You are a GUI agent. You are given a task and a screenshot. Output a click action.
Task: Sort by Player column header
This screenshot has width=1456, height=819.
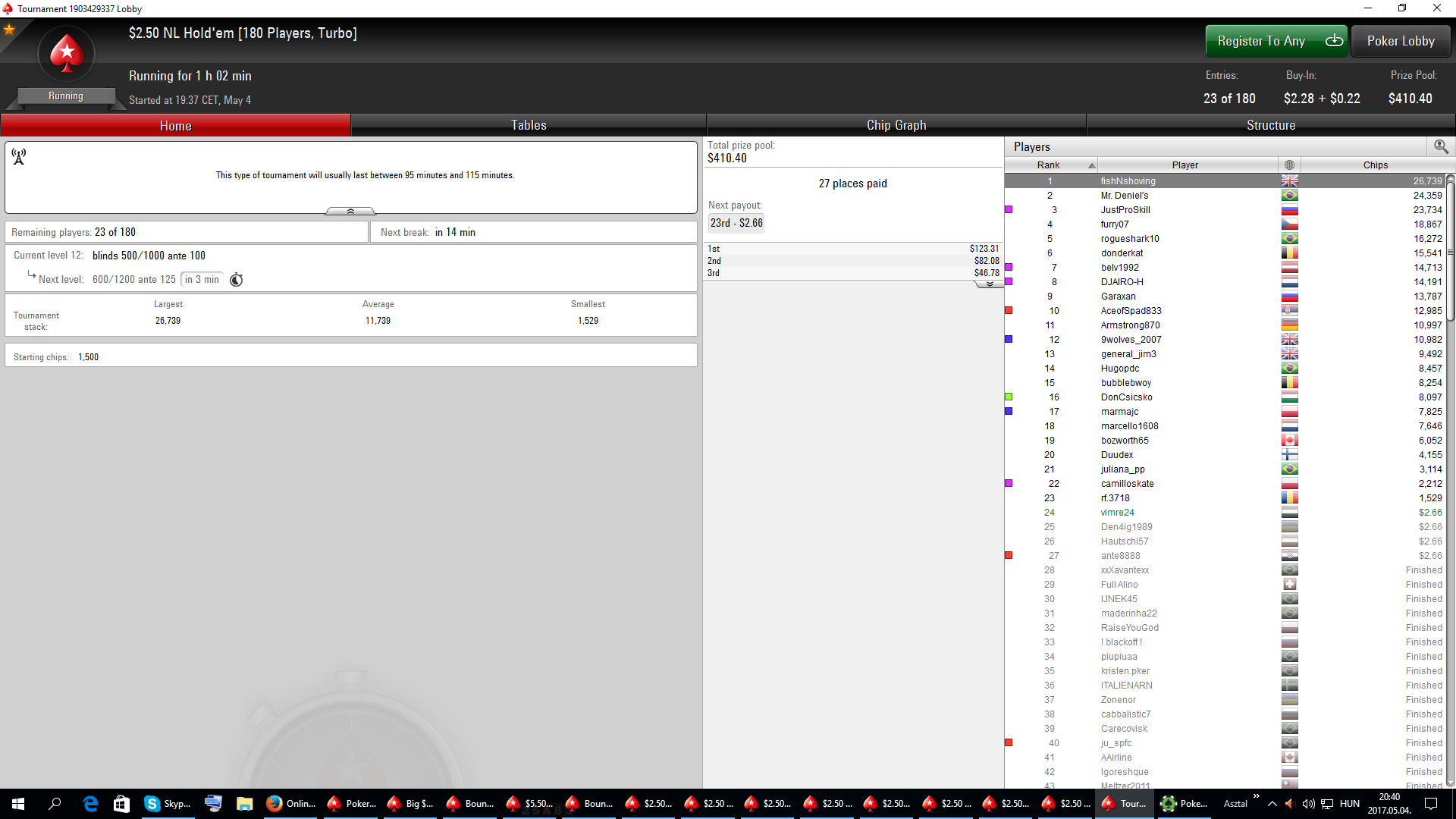tap(1187, 165)
